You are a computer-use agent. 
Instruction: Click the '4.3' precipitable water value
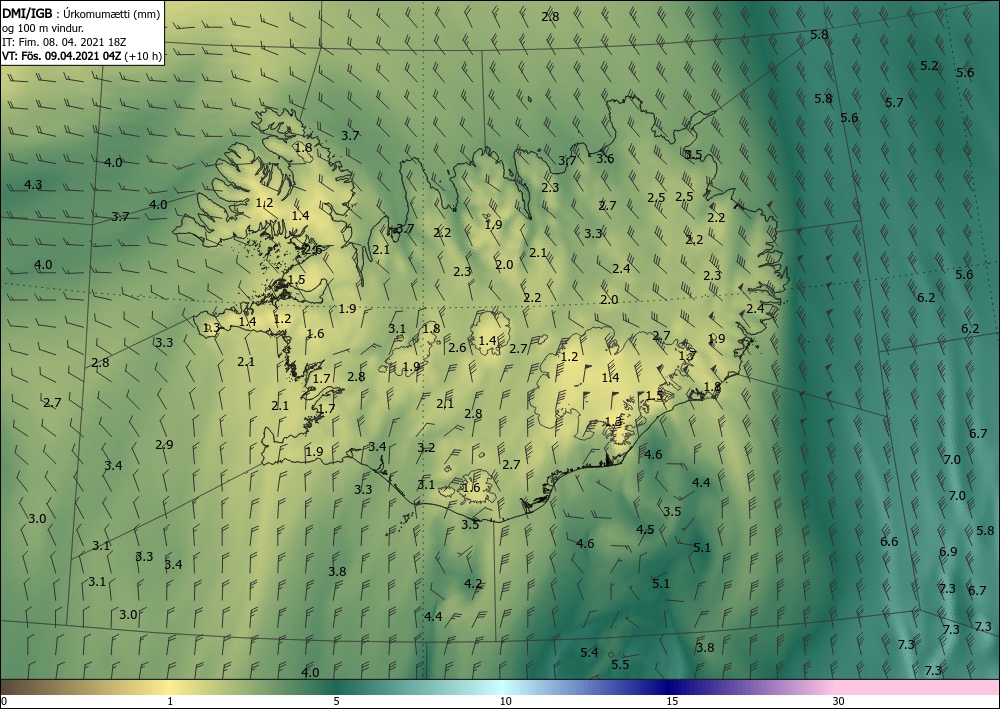click(x=33, y=185)
